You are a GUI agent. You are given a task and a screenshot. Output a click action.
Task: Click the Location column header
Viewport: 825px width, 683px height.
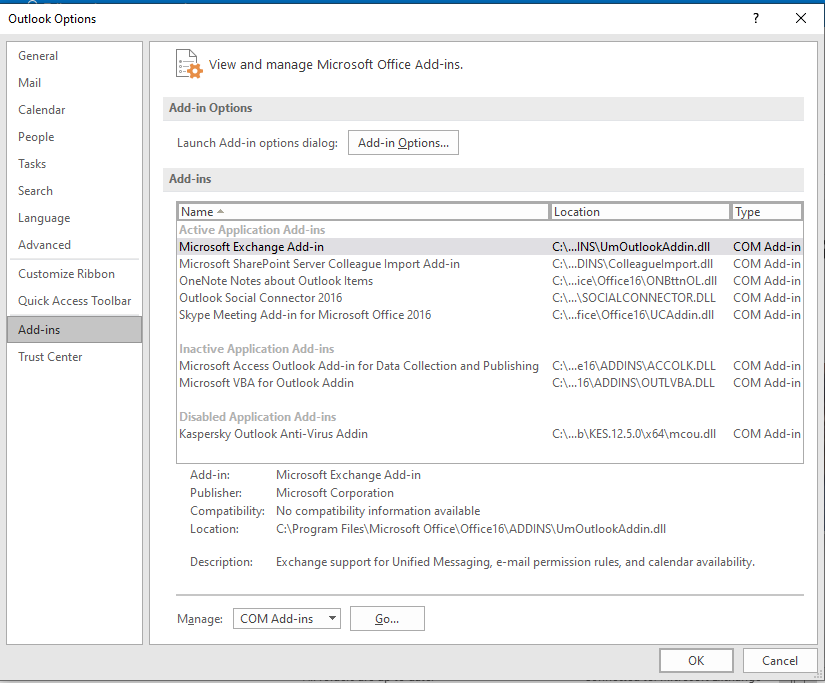pos(640,212)
